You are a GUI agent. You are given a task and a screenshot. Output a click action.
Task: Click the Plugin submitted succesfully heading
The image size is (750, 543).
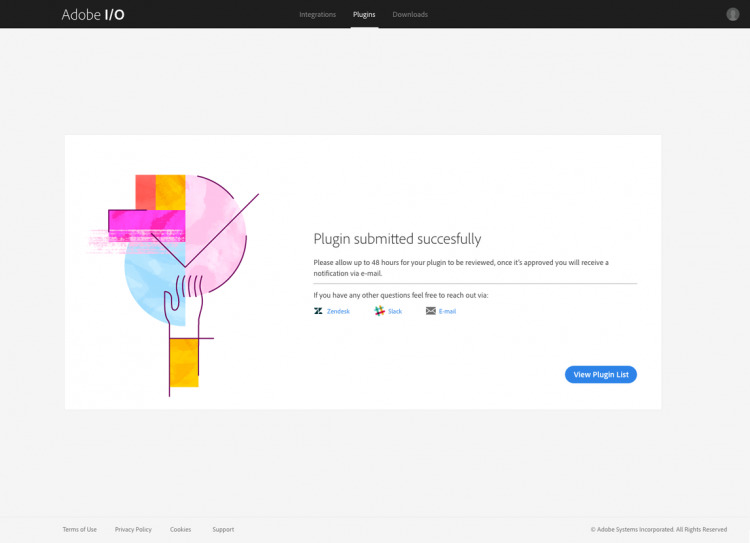point(397,239)
